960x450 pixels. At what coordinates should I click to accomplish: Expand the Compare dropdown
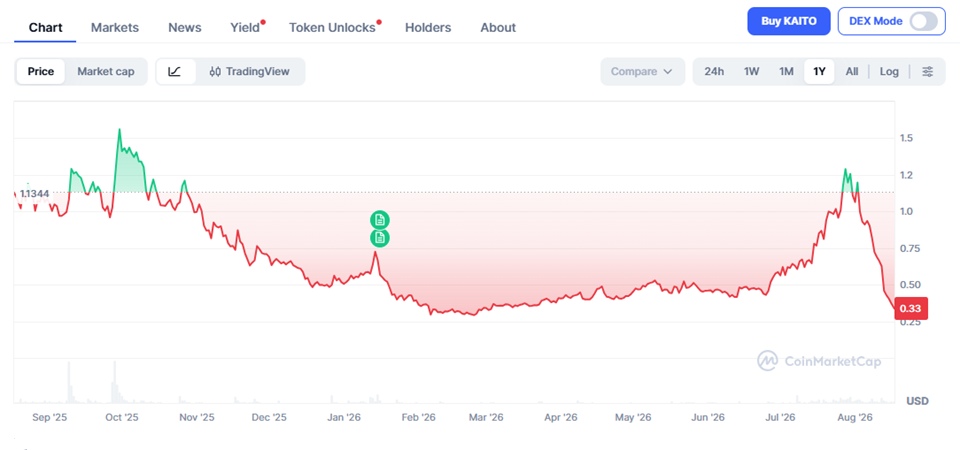[642, 72]
